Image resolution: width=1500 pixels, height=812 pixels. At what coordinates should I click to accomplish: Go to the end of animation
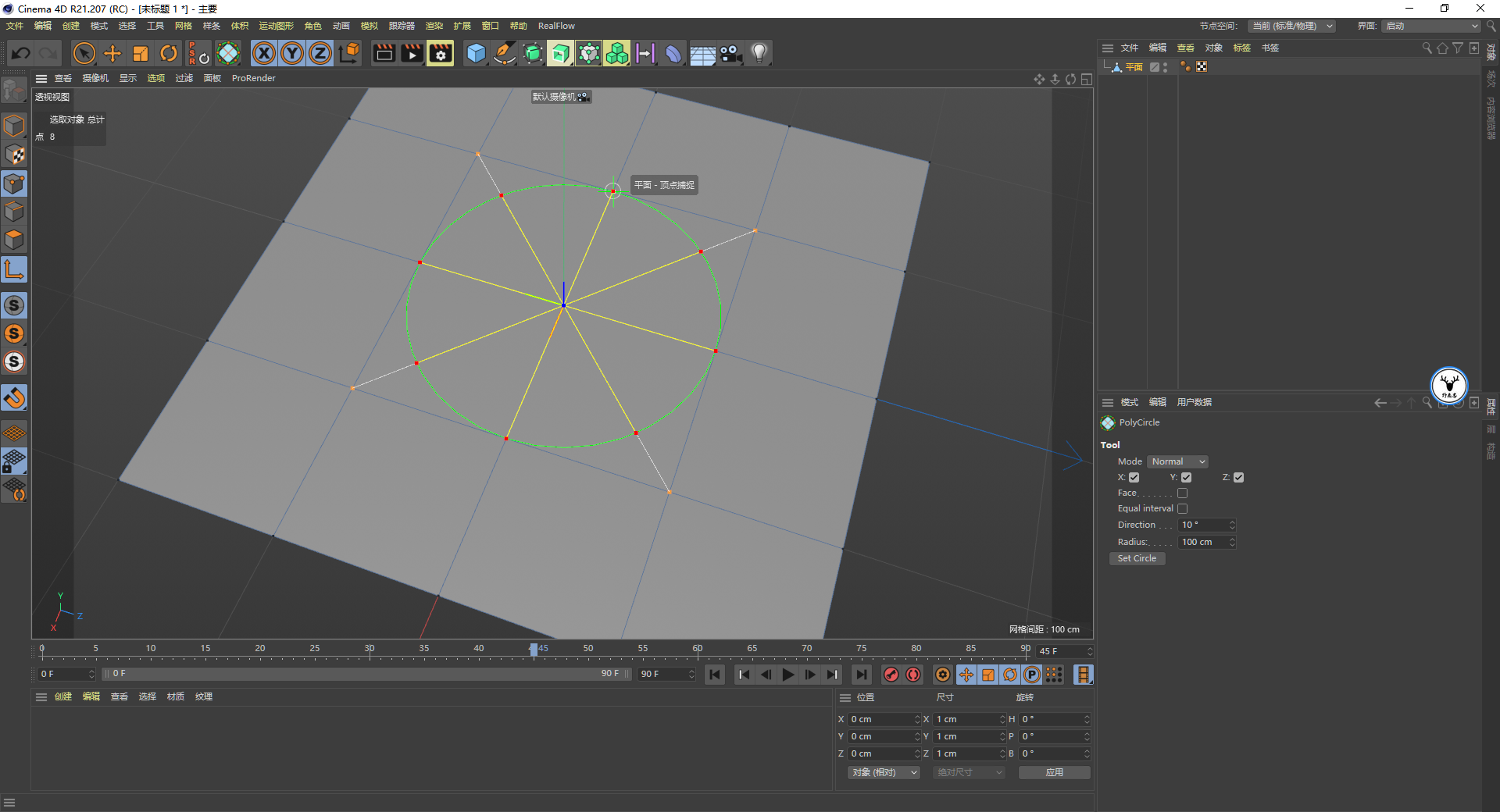tap(861, 675)
